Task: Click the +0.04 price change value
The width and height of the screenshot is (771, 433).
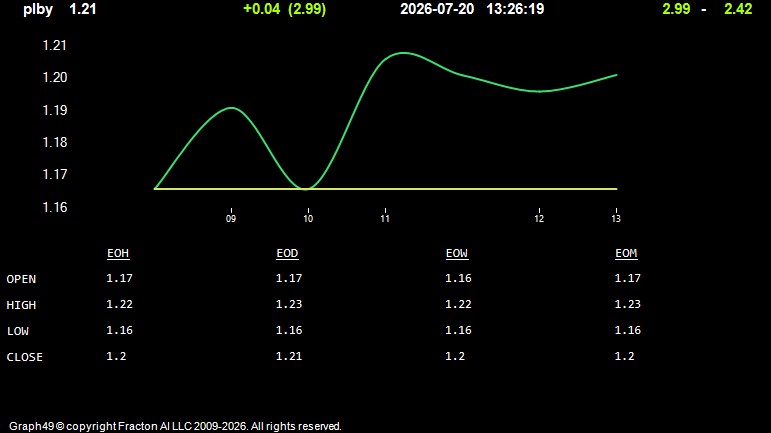Action: pos(262,9)
